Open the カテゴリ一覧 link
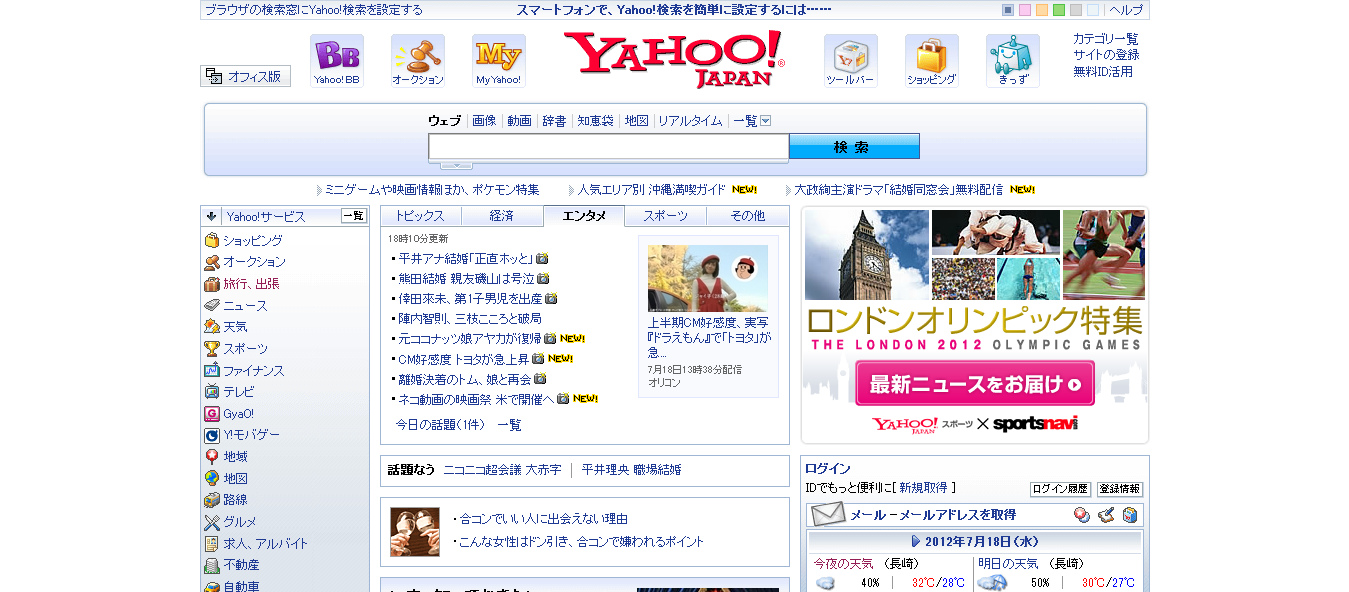The width and height of the screenshot is (1349, 592). [x=1106, y=39]
